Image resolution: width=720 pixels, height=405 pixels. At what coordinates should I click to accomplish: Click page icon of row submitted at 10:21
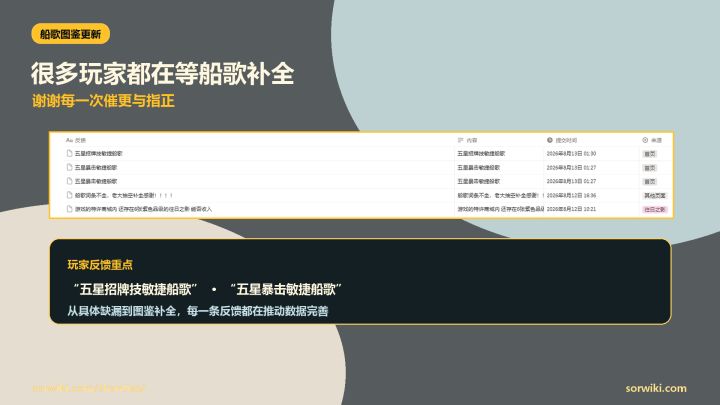(x=69, y=209)
